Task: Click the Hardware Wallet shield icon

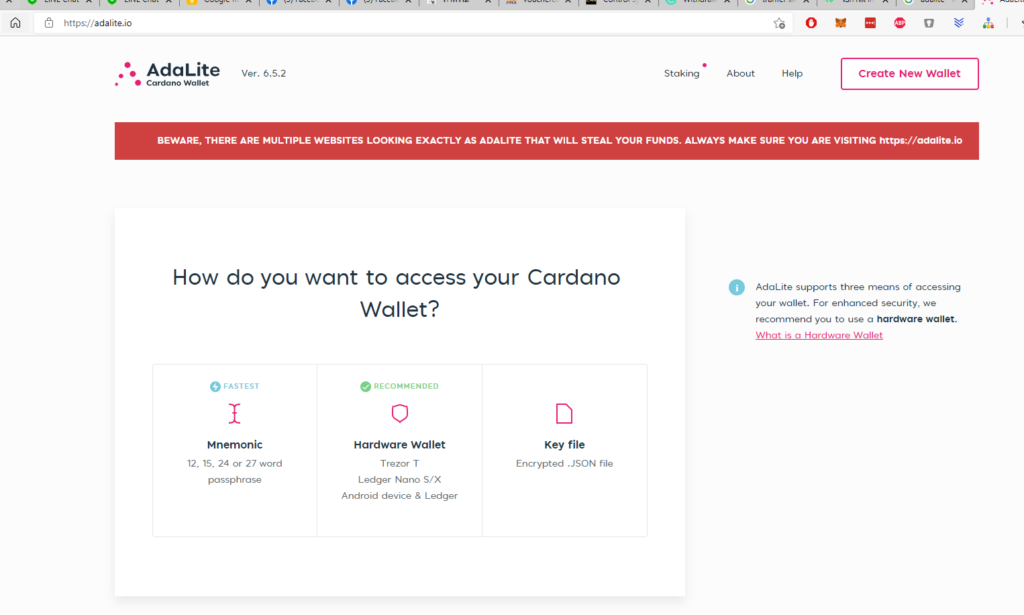Action: coord(400,413)
